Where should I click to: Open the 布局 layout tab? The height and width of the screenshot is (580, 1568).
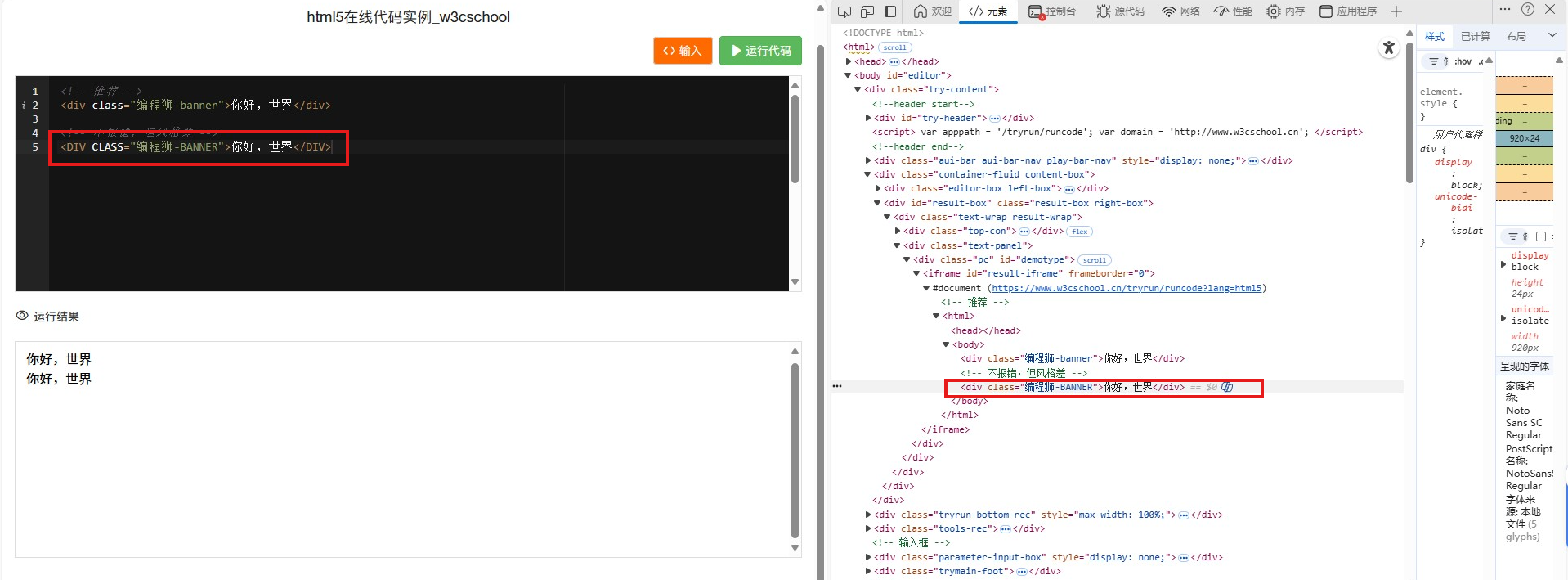coord(1516,36)
